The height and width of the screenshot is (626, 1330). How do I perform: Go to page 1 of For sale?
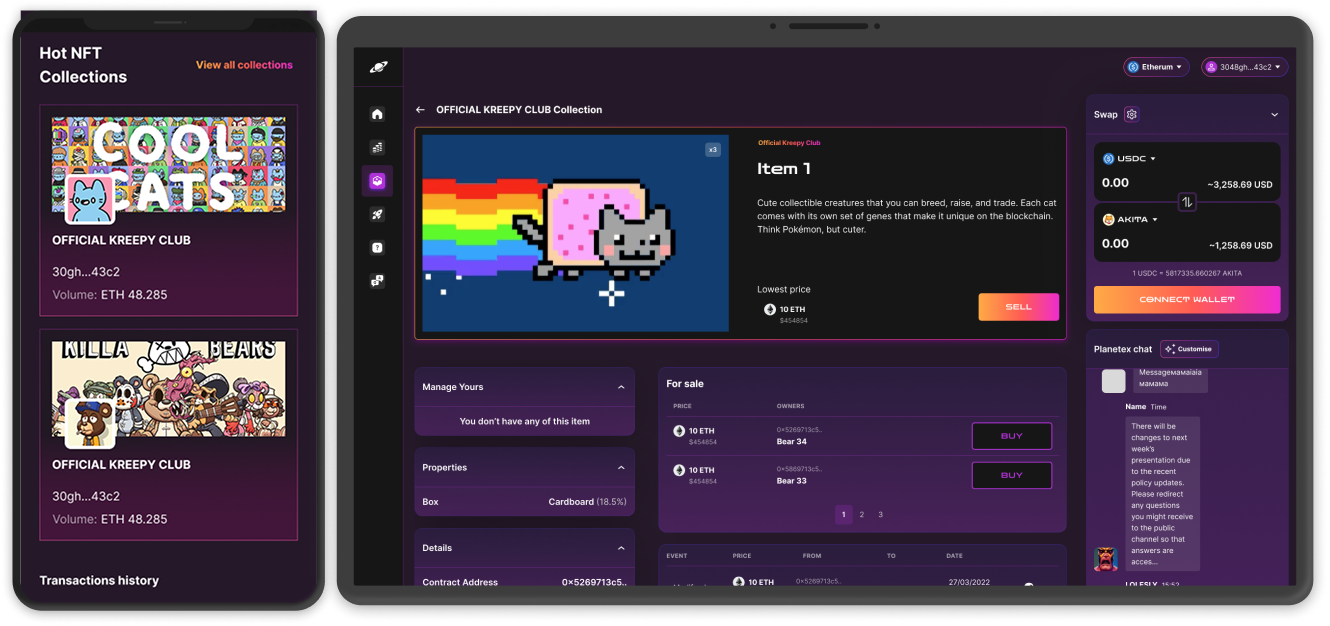[843, 515]
